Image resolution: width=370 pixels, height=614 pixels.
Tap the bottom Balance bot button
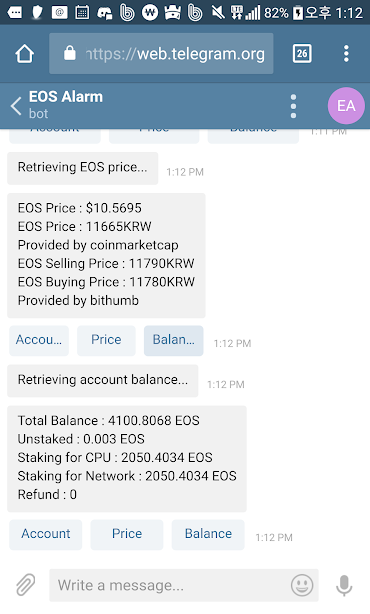(208, 534)
